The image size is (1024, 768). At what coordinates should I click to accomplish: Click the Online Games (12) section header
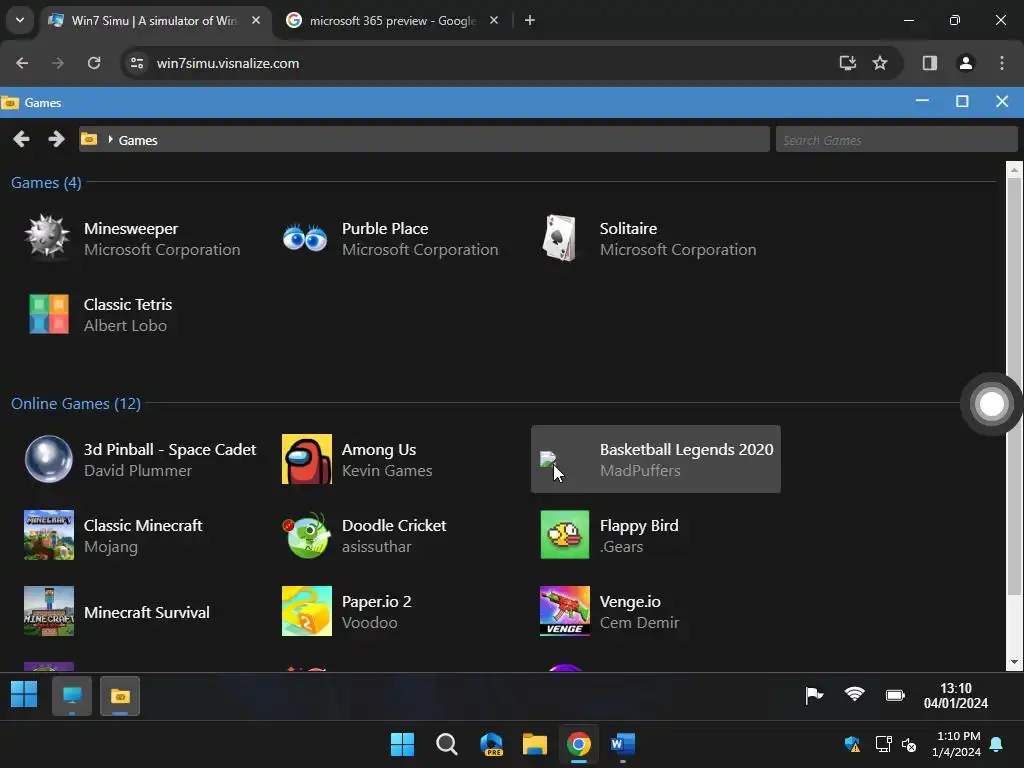point(76,404)
